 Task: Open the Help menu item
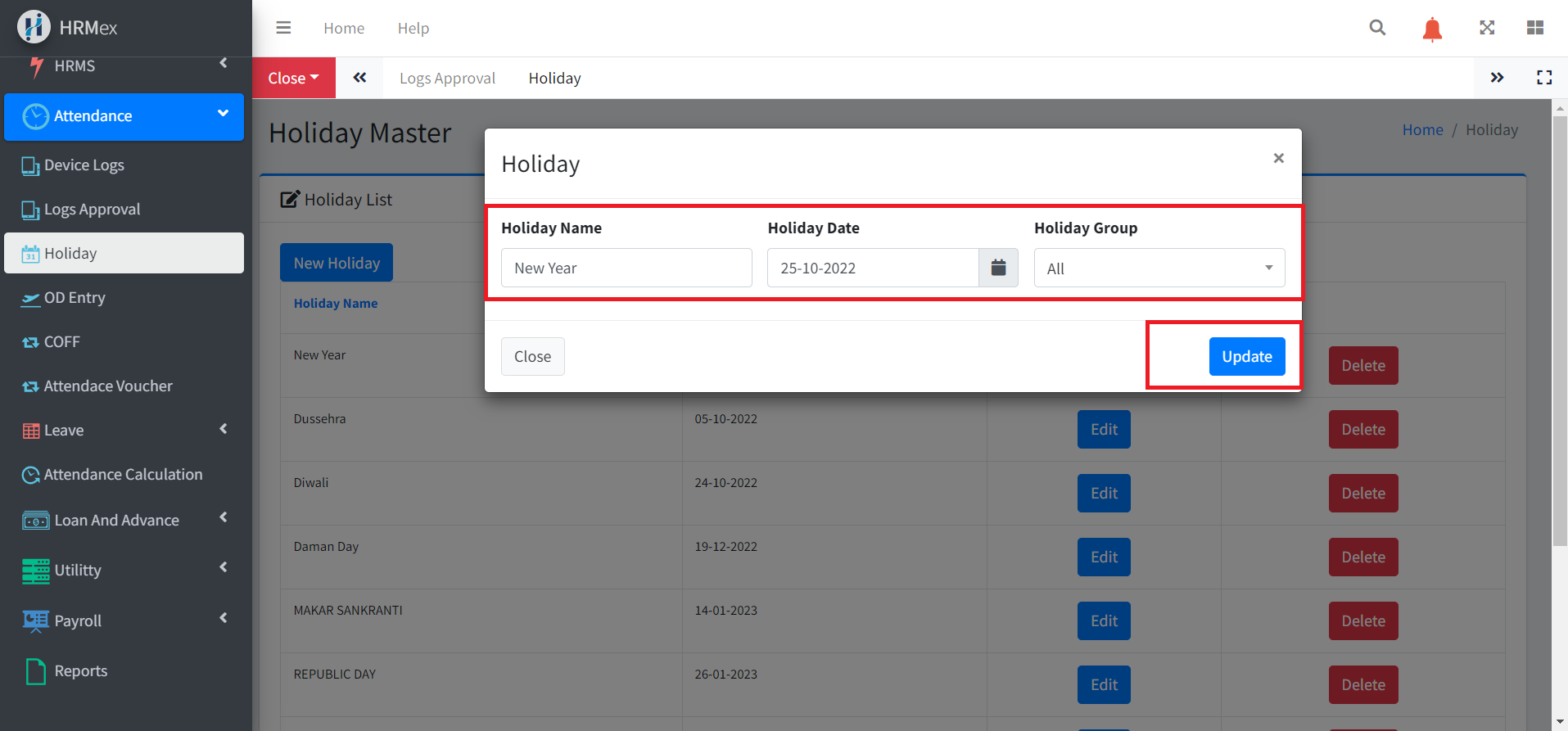point(413,28)
